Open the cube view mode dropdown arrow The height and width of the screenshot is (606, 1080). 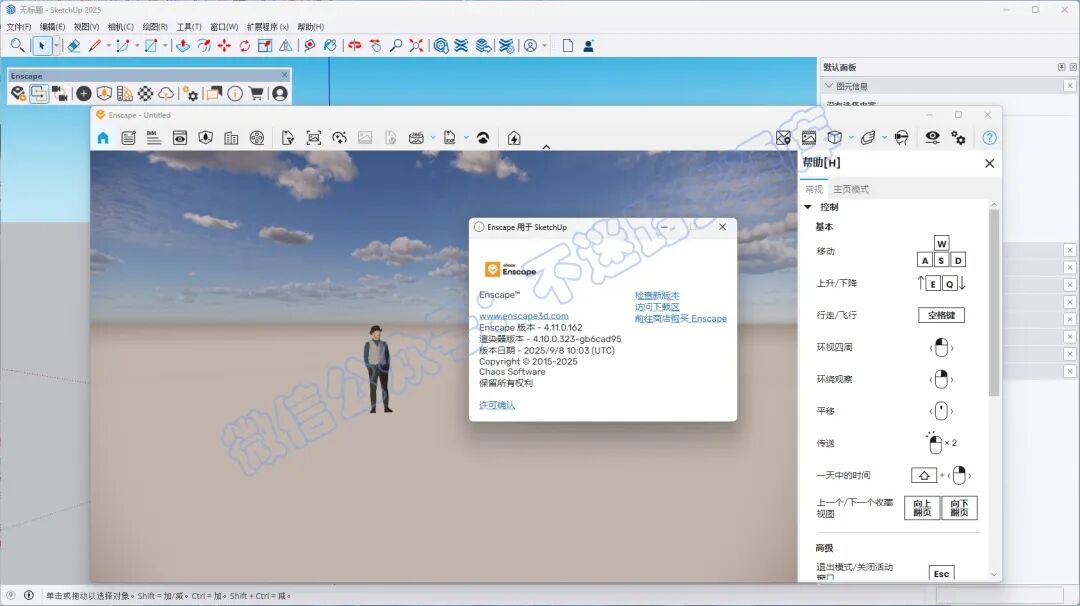[851, 138]
